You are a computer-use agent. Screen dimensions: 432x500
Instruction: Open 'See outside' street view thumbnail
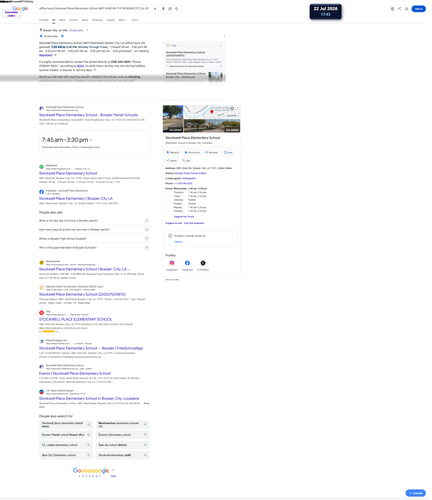[212, 126]
